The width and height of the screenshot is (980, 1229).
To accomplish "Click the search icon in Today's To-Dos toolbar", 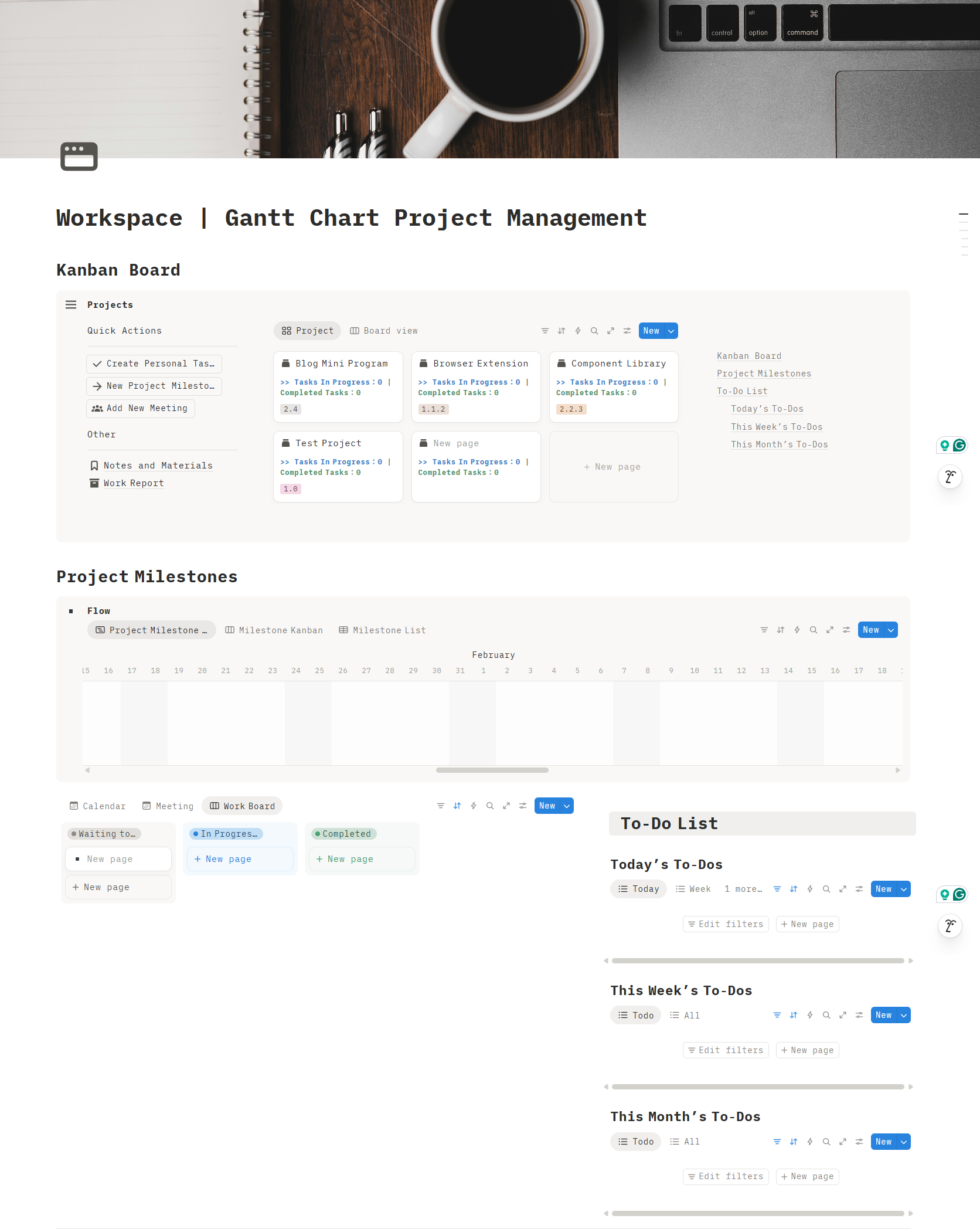I will [826, 889].
